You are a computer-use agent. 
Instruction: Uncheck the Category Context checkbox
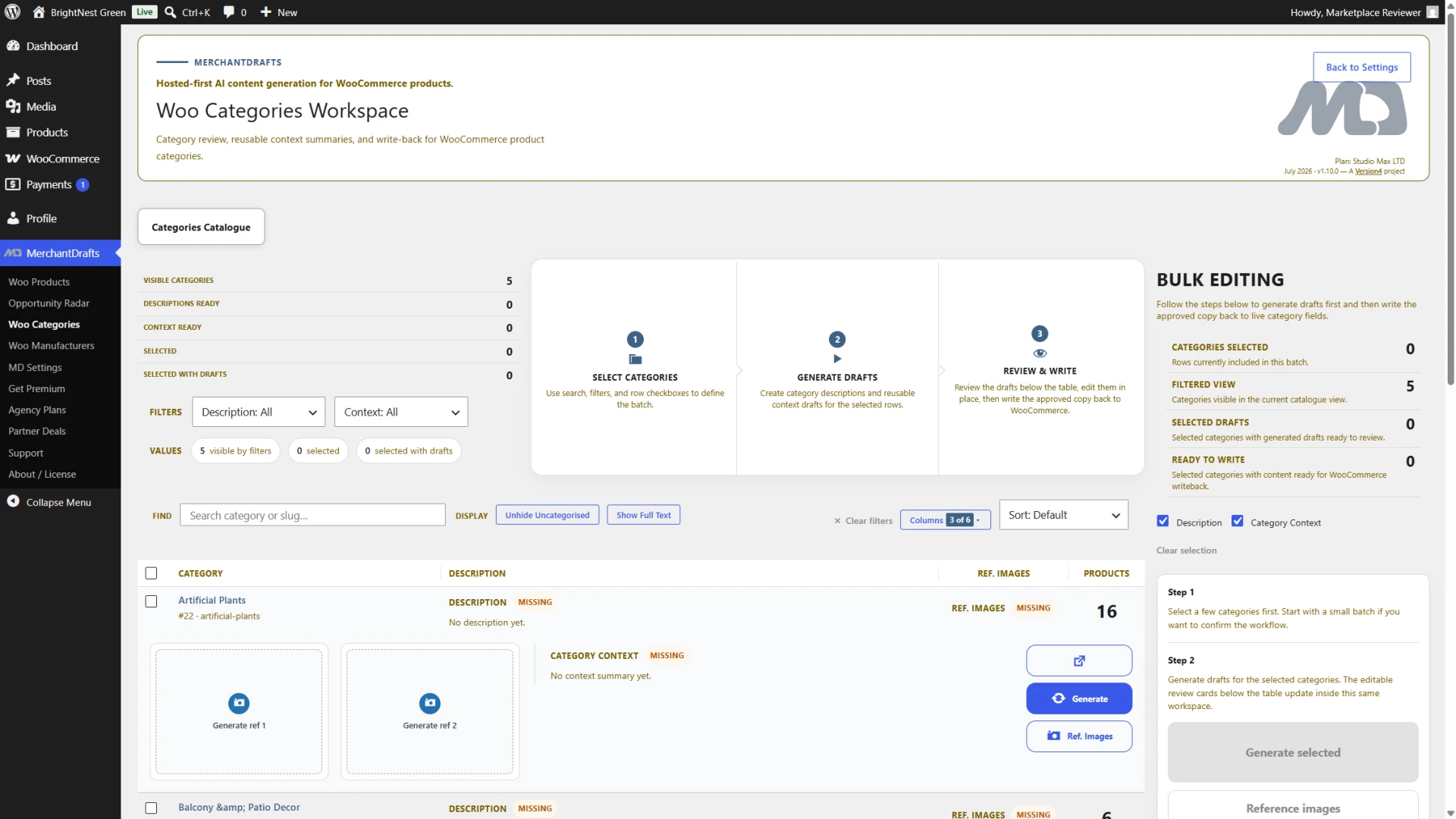1238,521
